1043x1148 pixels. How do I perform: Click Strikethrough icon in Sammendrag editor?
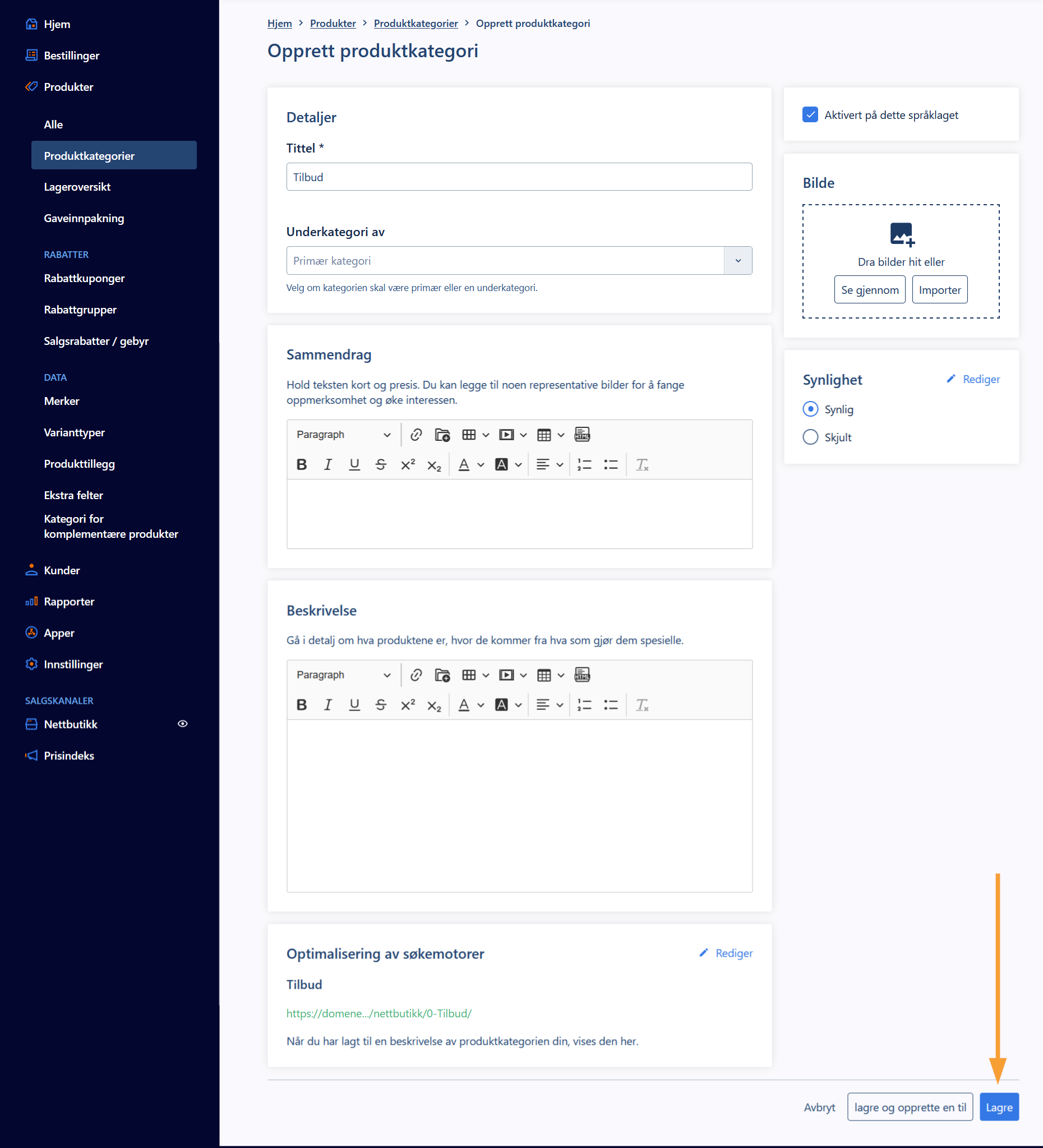click(381, 465)
